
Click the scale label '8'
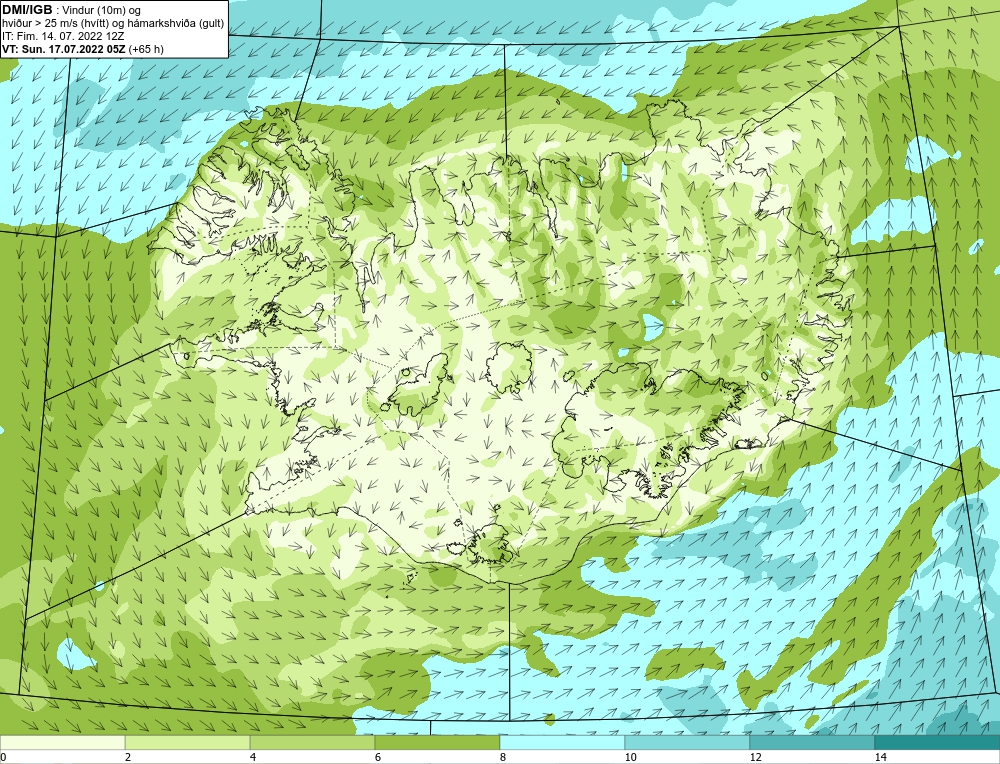click(503, 757)
